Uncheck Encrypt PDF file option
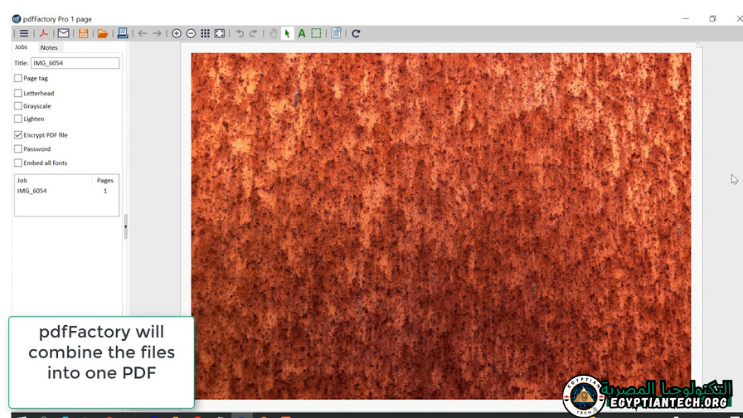Viewport: 743px width, 418px height. 18,135
